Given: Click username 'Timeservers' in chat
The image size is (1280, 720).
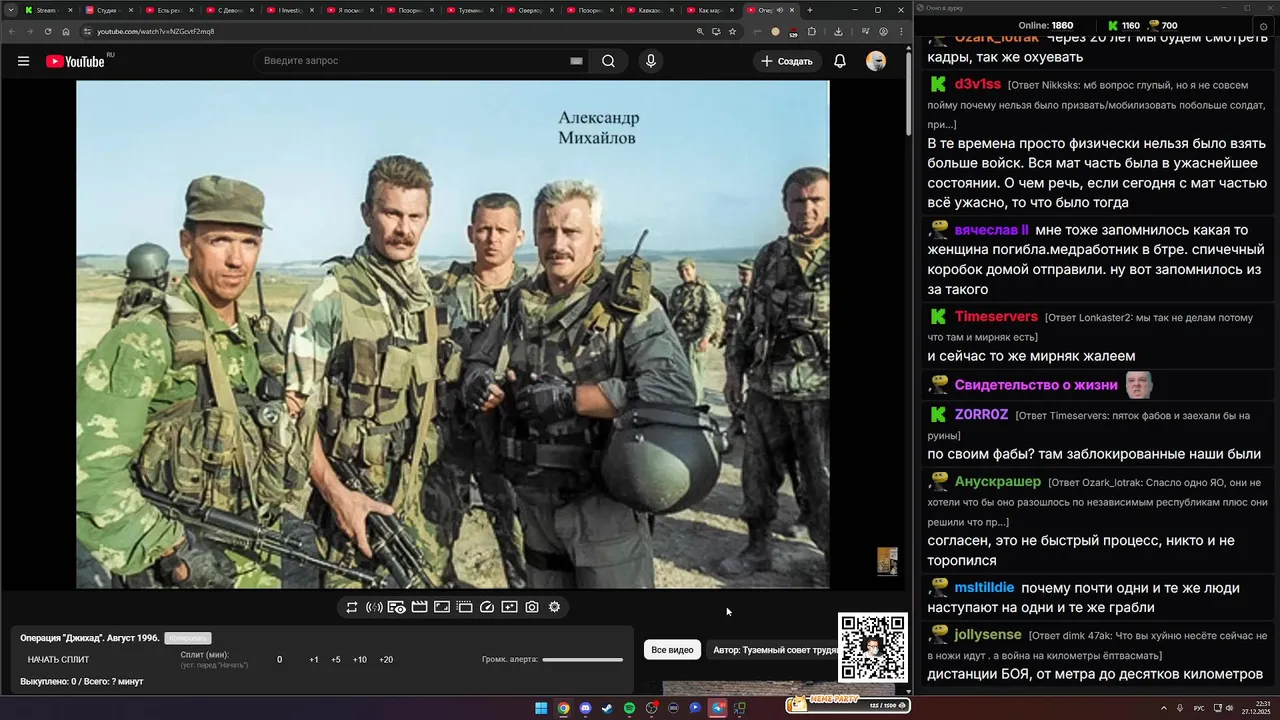Looking at the screenshot, I should (x=996, y=316).
